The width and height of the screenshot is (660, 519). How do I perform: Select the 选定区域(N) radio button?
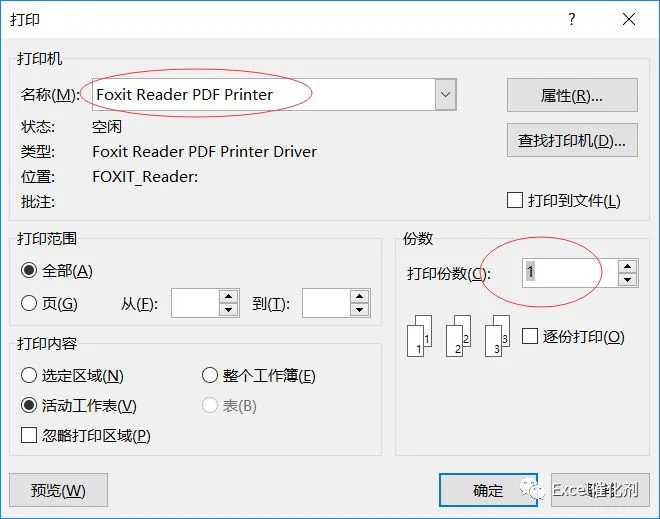pyautogui.click(x=29, y=375)
